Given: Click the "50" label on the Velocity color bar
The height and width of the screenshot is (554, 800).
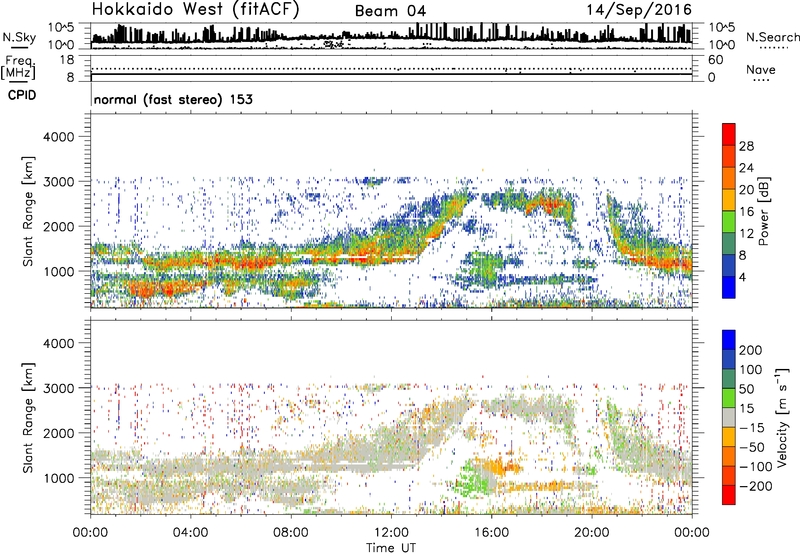Looking at the screenshot, I should click(746, 389).
